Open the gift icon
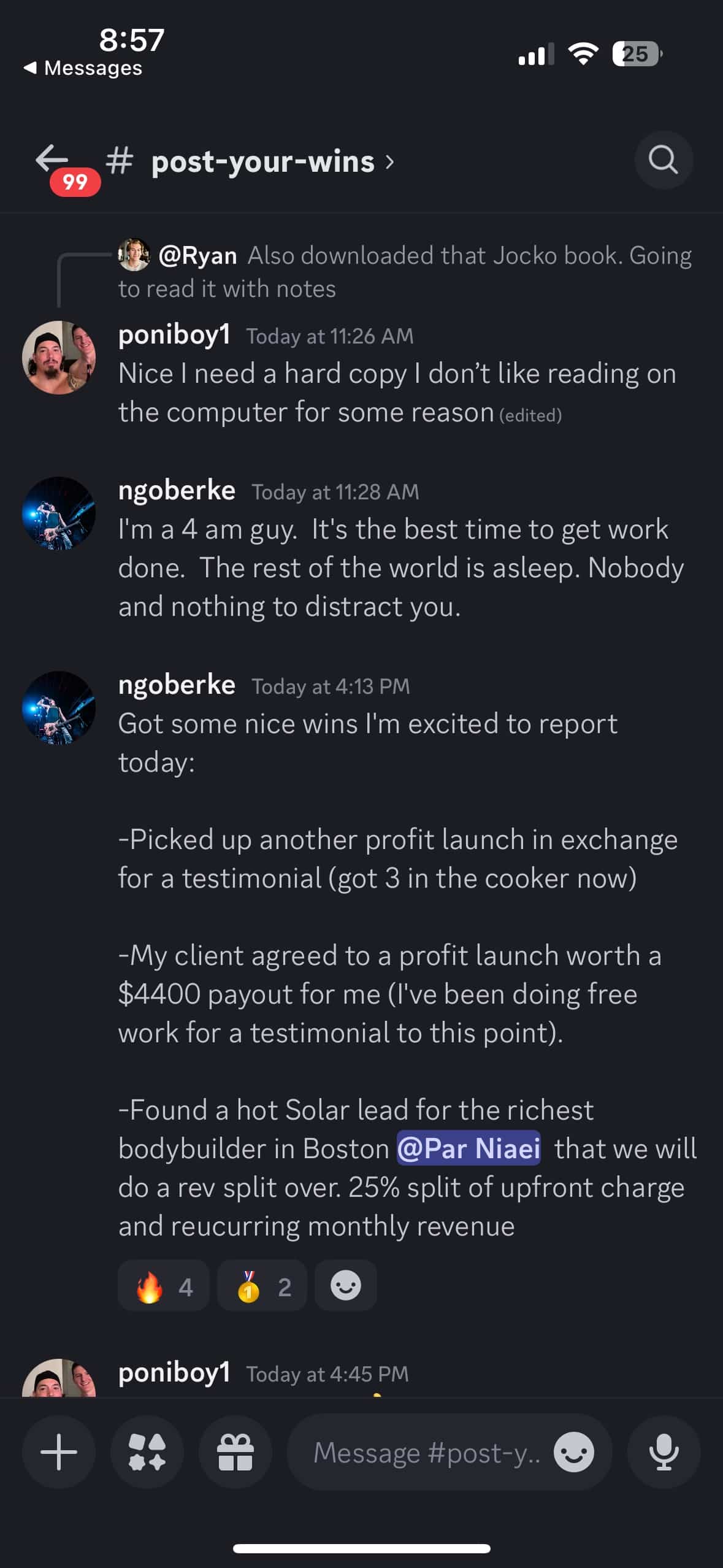This screenshot has height=1568, width=723. 235,1452
